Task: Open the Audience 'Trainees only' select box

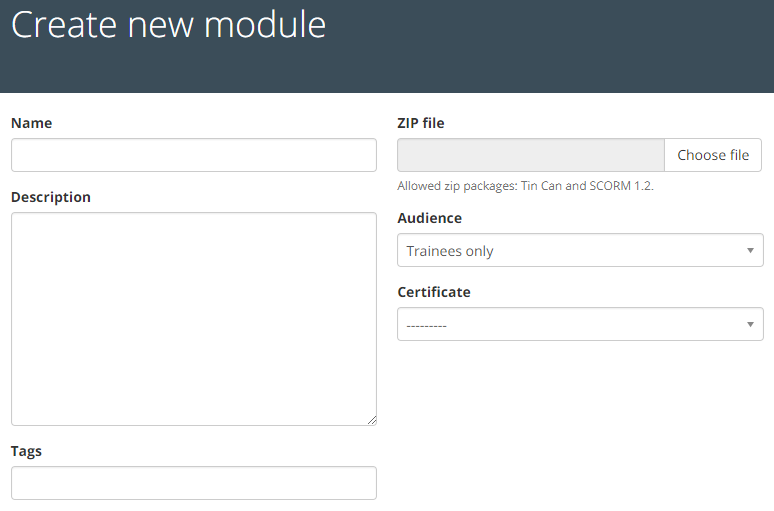Action: [580, 250]
